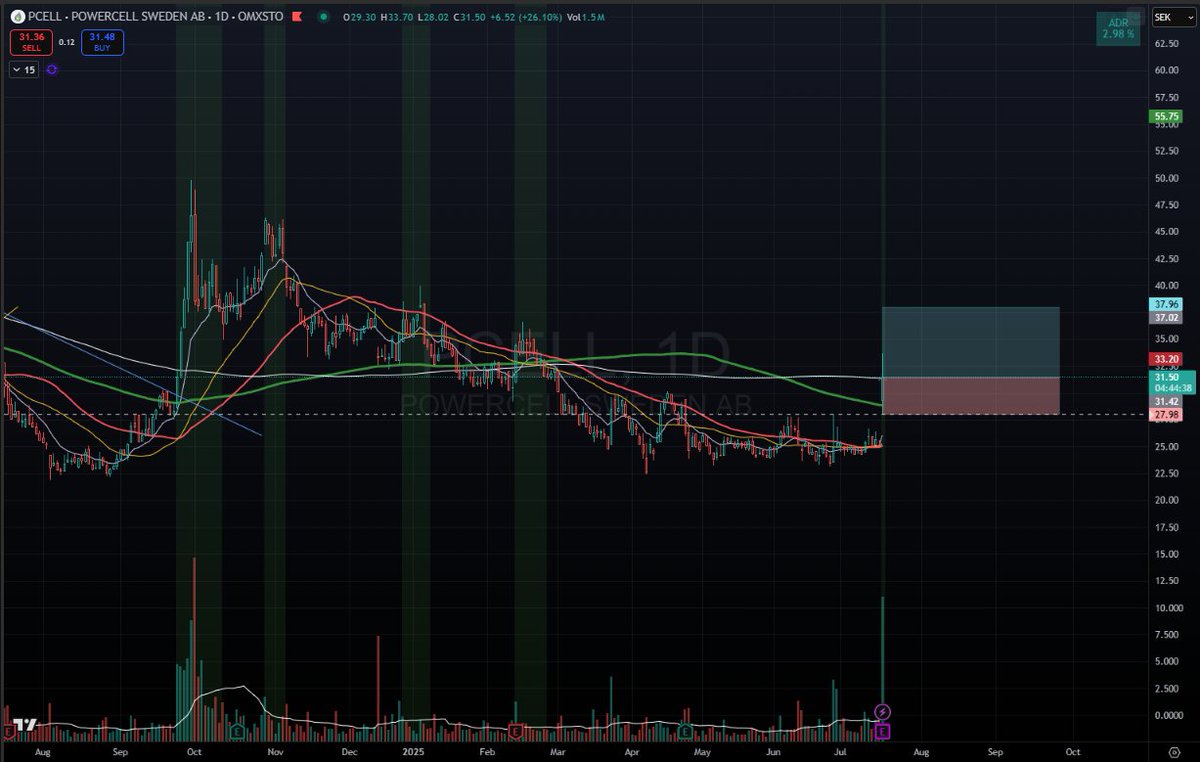1200x762 pixels.
Task: Click the green 55.75 price label
Action: (1167, 116)
